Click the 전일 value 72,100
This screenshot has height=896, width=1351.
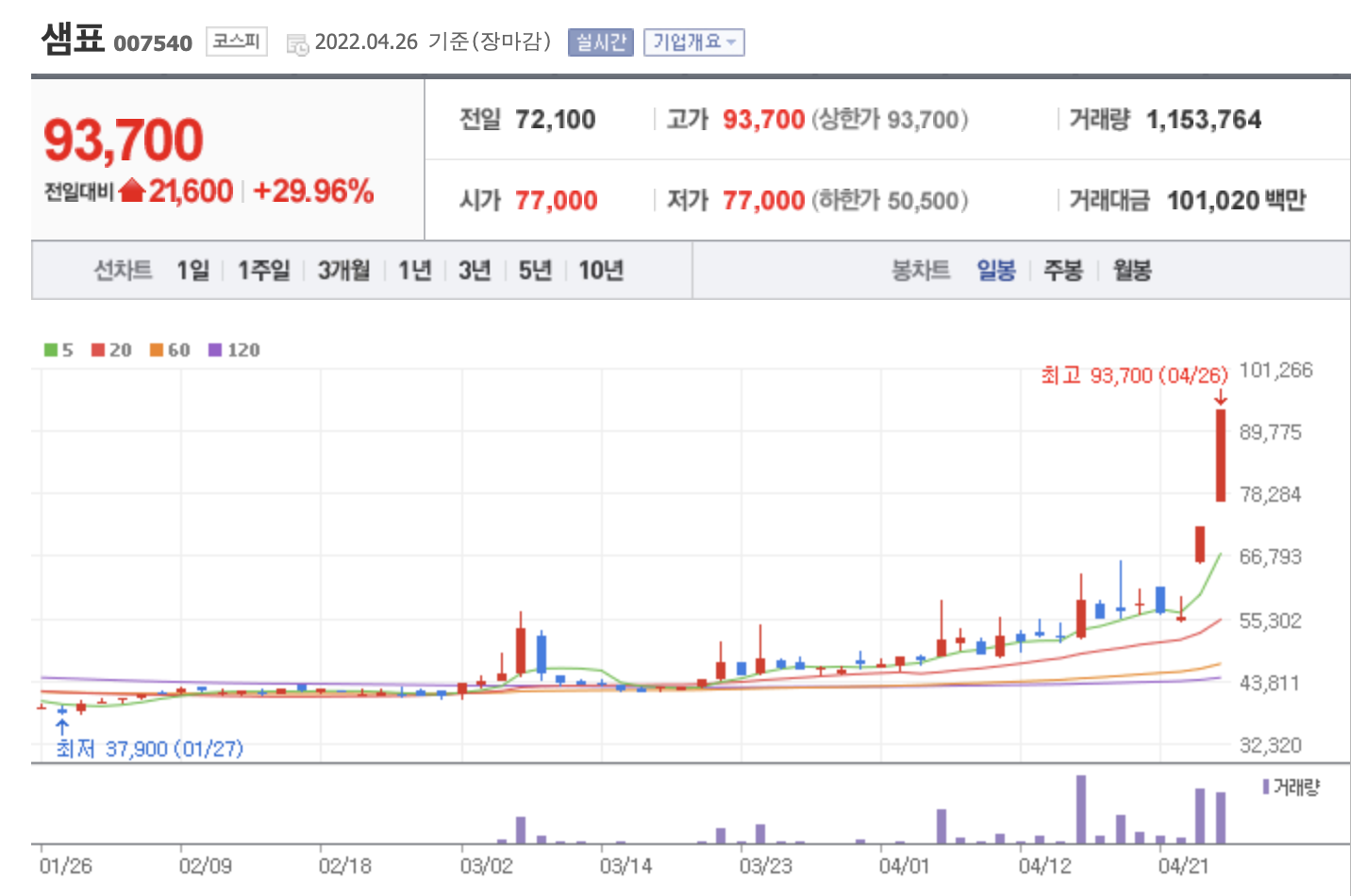556,120
